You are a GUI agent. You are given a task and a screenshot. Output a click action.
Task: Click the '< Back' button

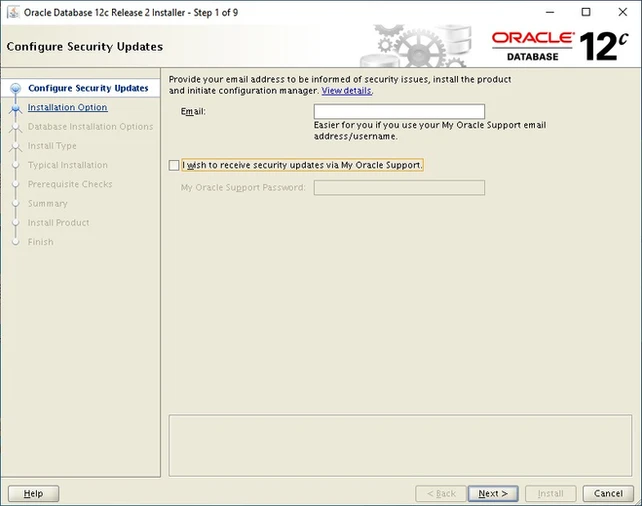(x=441, y=493)
